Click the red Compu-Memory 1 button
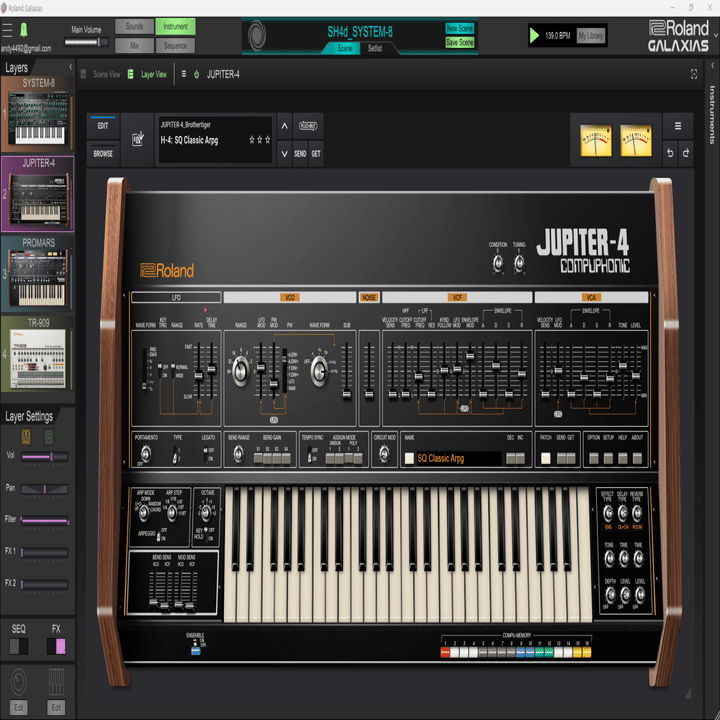Screen dimensions: 720x720 pyautogui.click(x=444, y=652)
